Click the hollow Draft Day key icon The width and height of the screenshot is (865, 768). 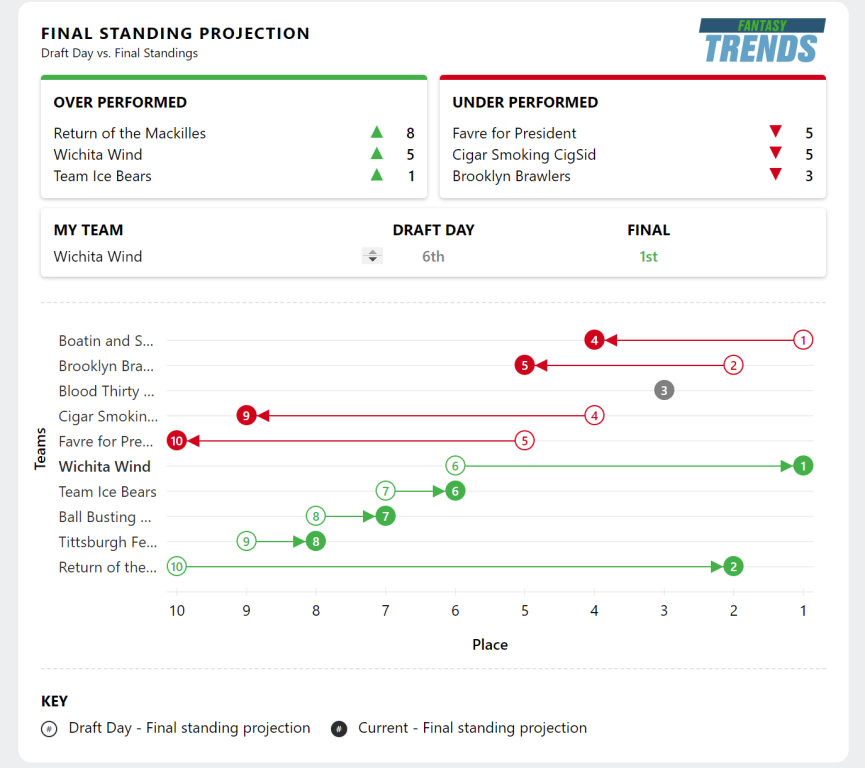point(49,729)
